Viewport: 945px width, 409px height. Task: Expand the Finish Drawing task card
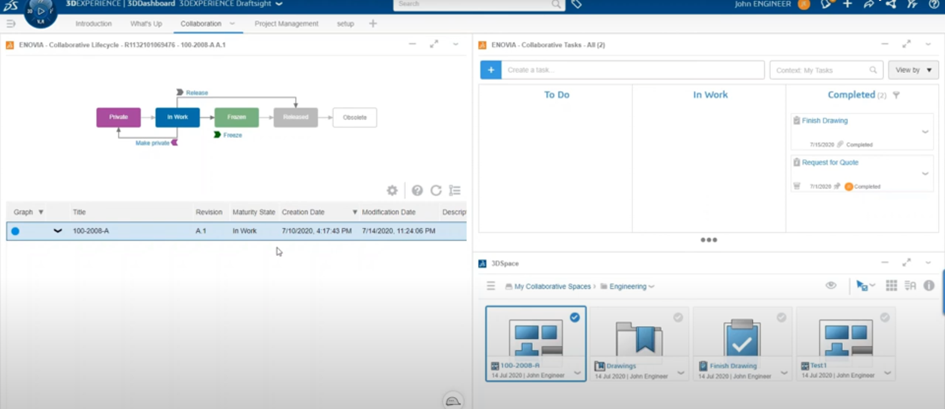tap(925, 131)
